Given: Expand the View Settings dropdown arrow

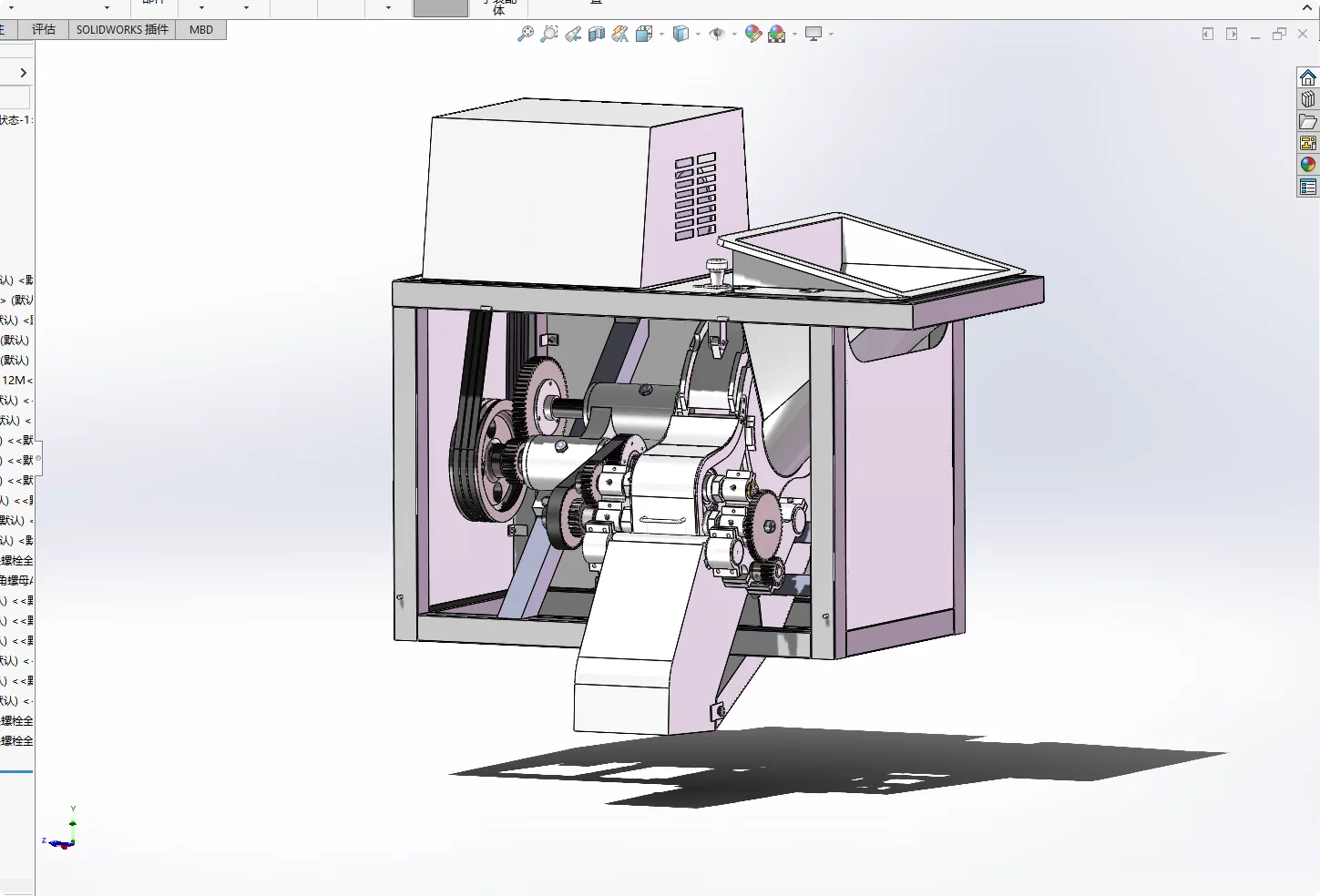Looking at the screenshot, I should pyautogui.click(x=831, y=34).
